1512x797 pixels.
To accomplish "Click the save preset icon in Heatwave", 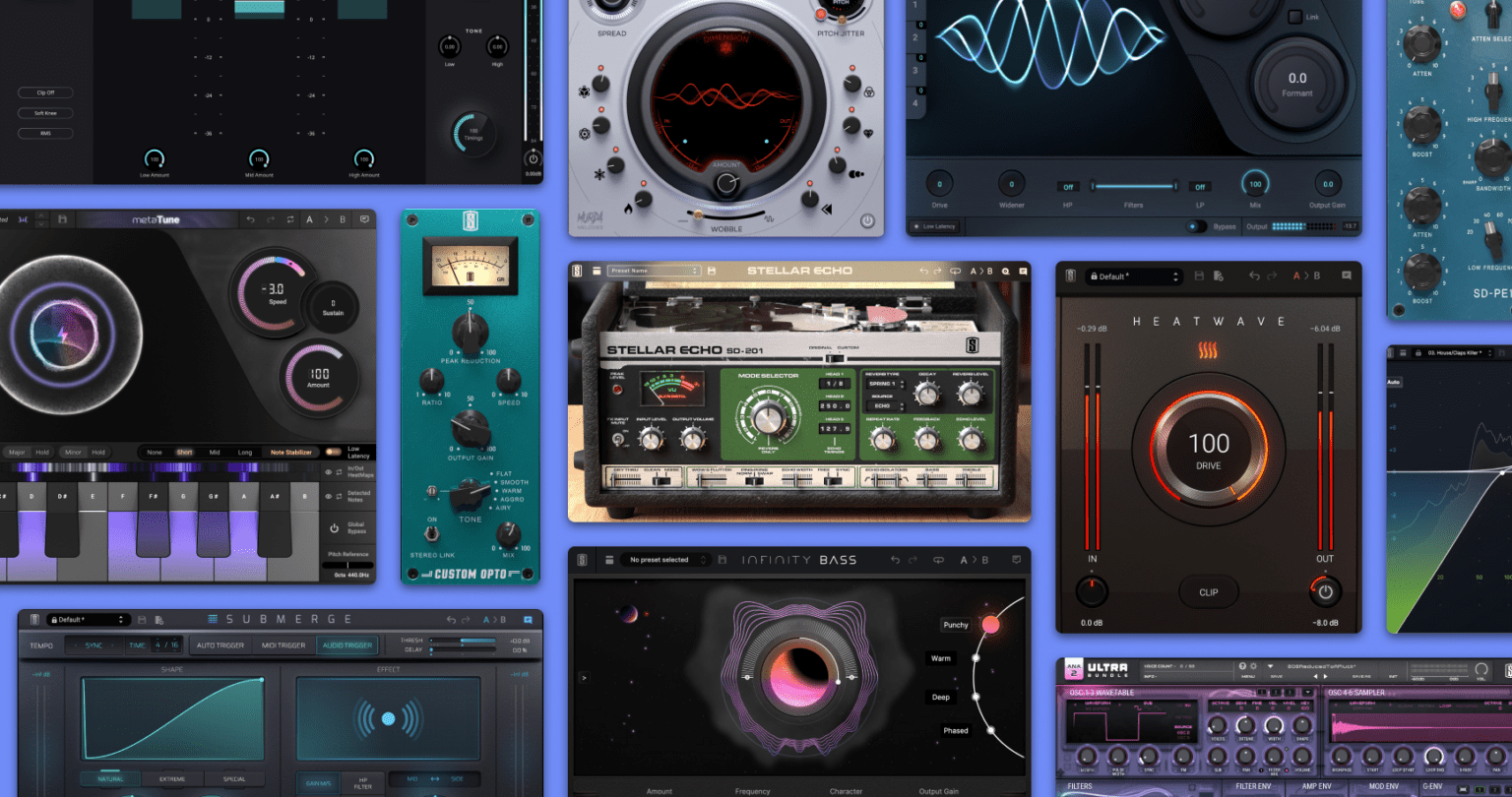I will 1199,276.
